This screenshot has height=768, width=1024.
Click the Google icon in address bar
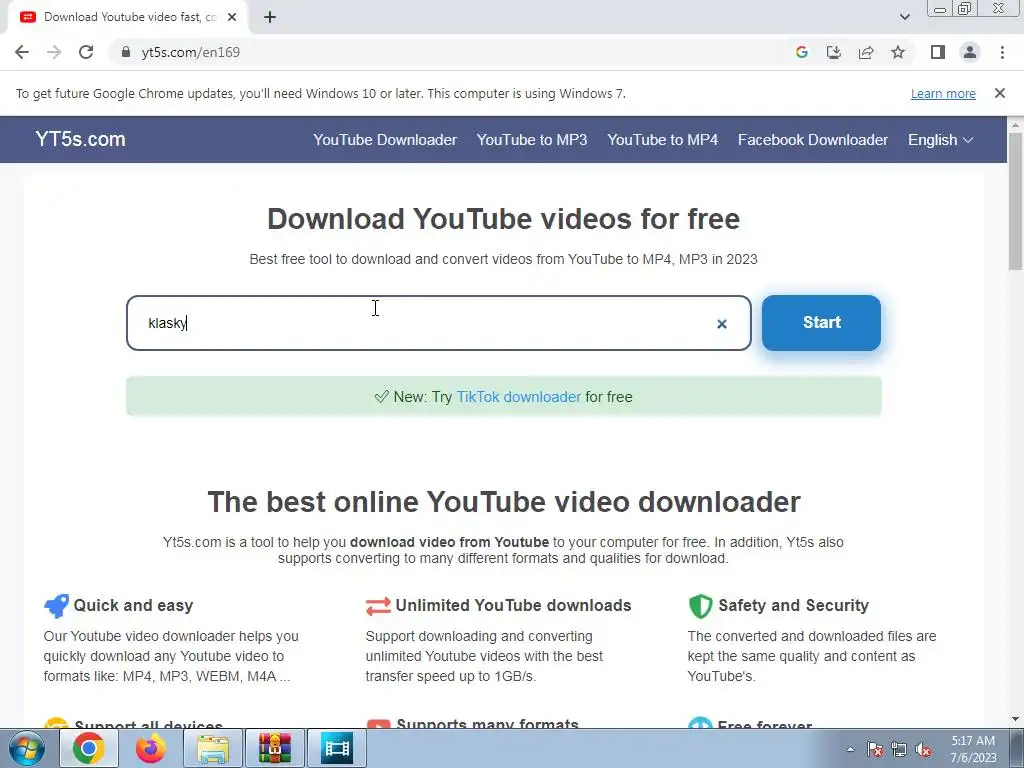click(802, 52)
